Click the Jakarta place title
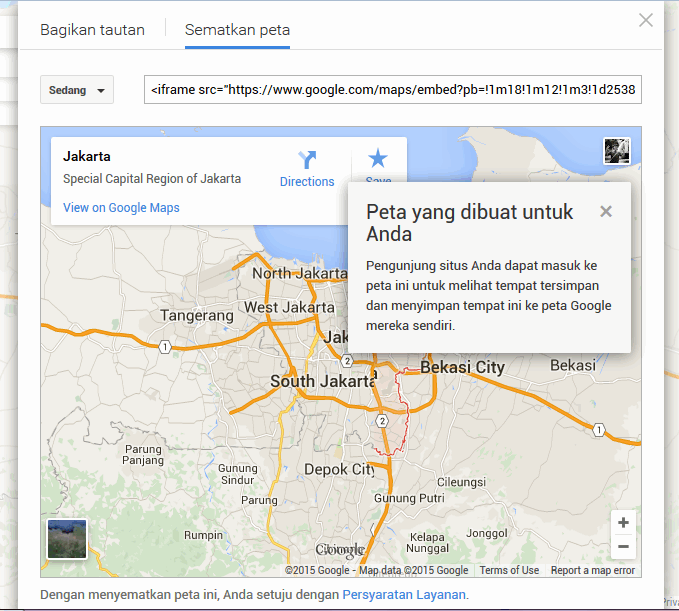This screenshot has width=679, height=611. [x=87, y=156]
